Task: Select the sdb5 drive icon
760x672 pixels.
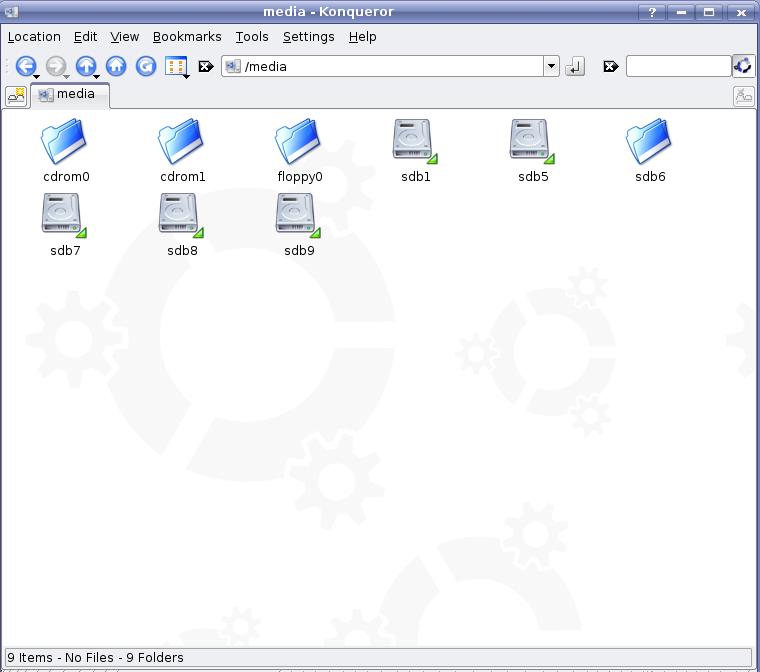Action: (532, 141)
